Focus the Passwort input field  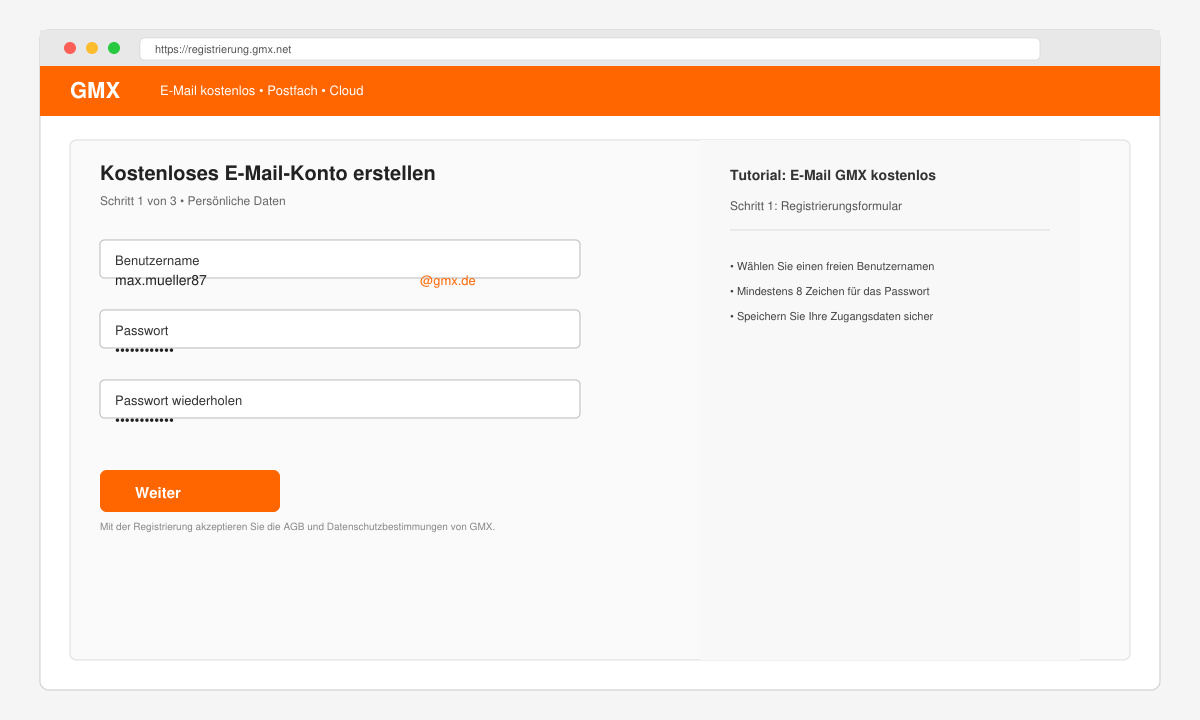pos(340,329)
